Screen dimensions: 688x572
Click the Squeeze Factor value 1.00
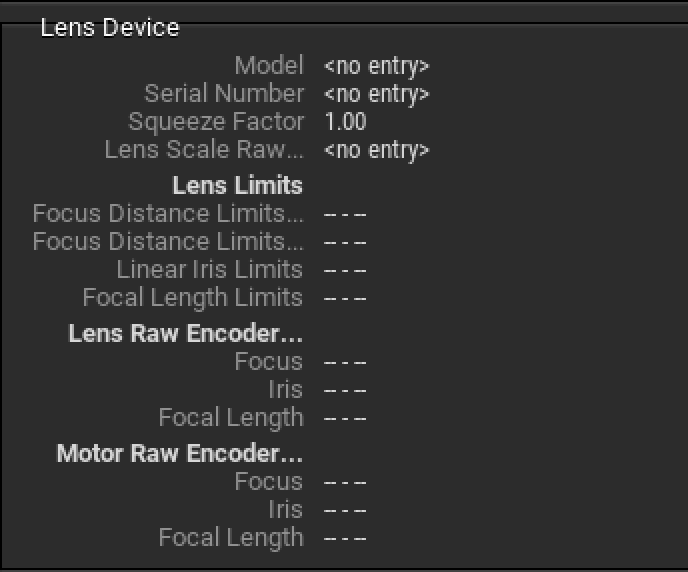(x=345, y=122)
